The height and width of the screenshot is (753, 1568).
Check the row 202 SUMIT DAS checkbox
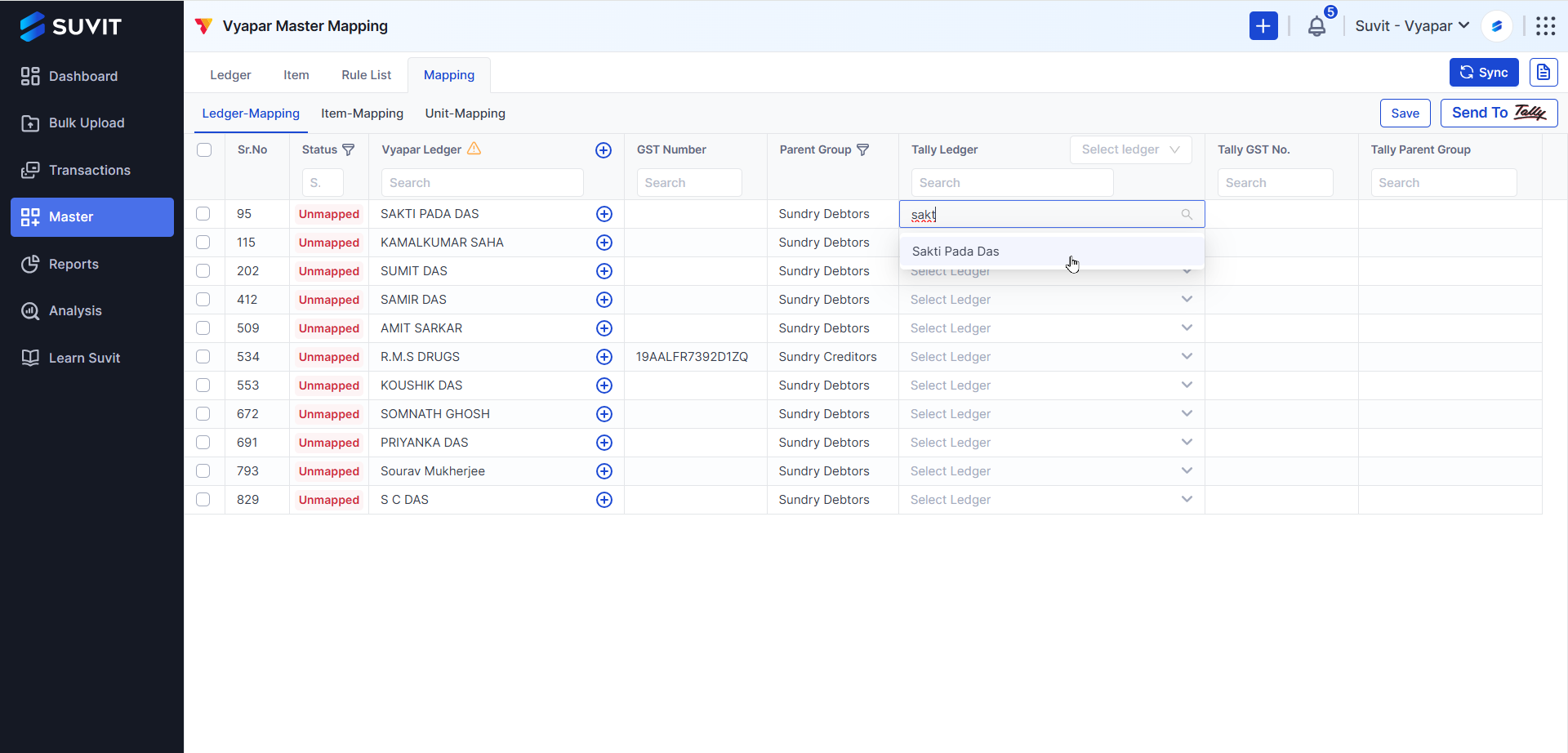(x=203, y=271)
